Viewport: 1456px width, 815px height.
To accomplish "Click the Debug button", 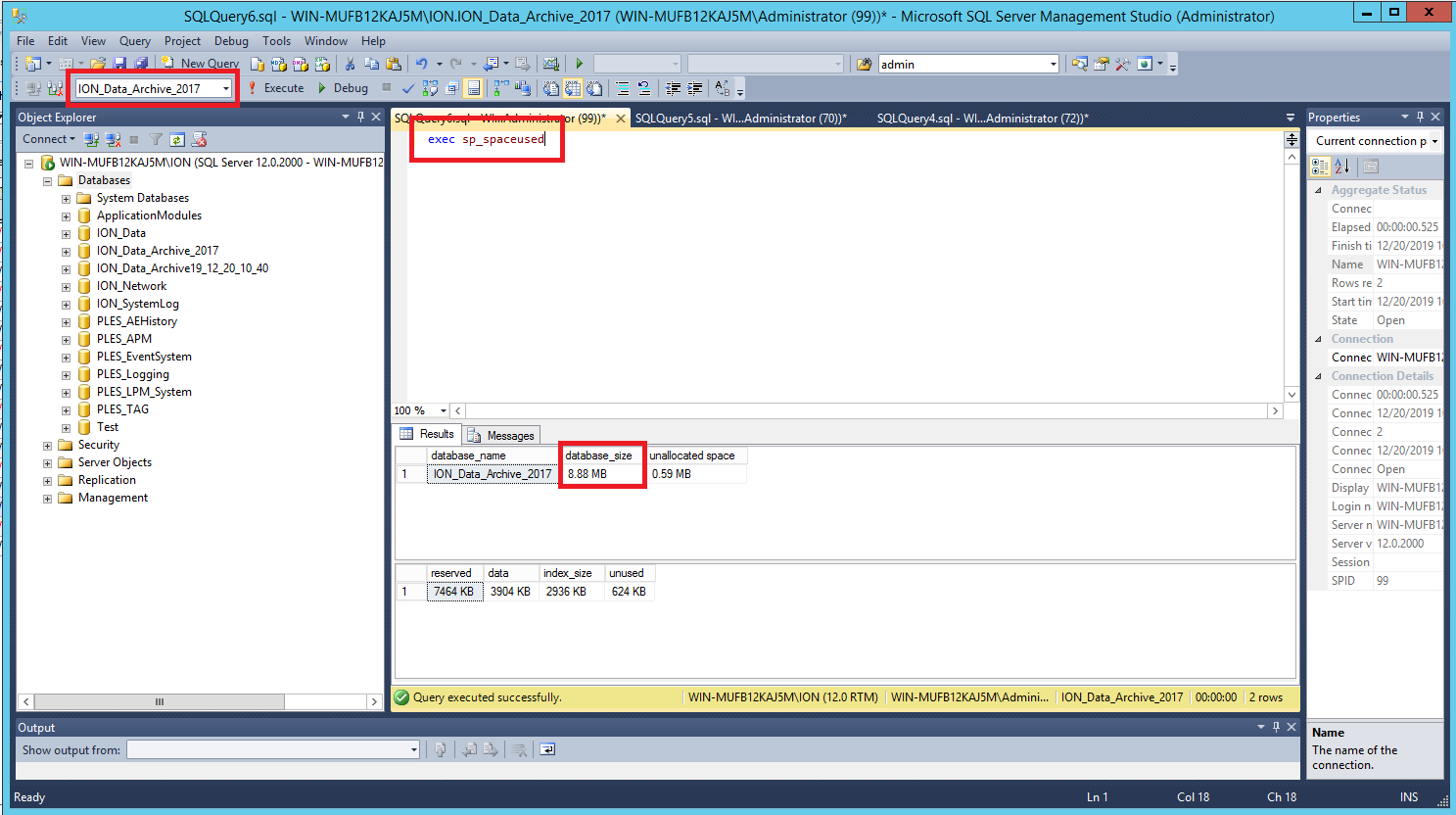I will (x=344, y=88).
